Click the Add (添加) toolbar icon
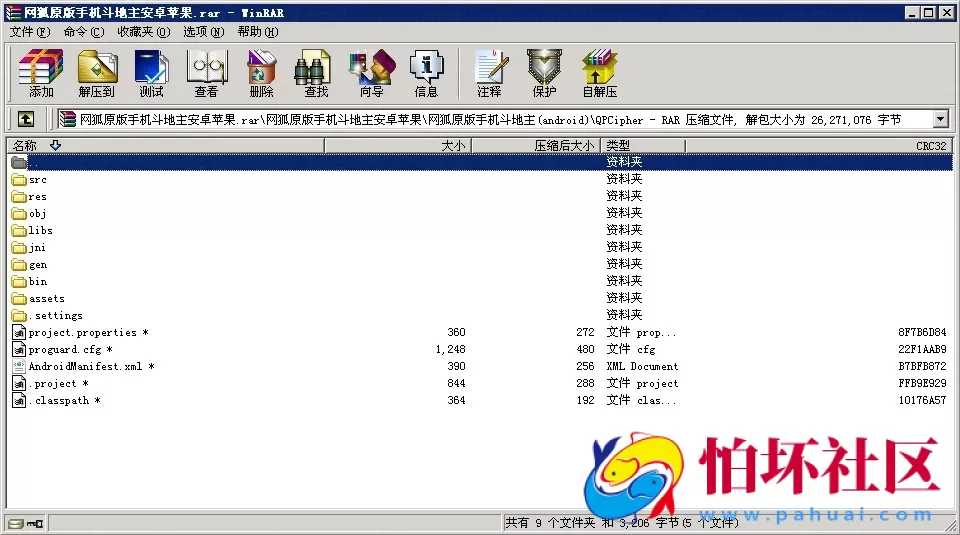This screenshot has width=960, height=535. [41, 73]
